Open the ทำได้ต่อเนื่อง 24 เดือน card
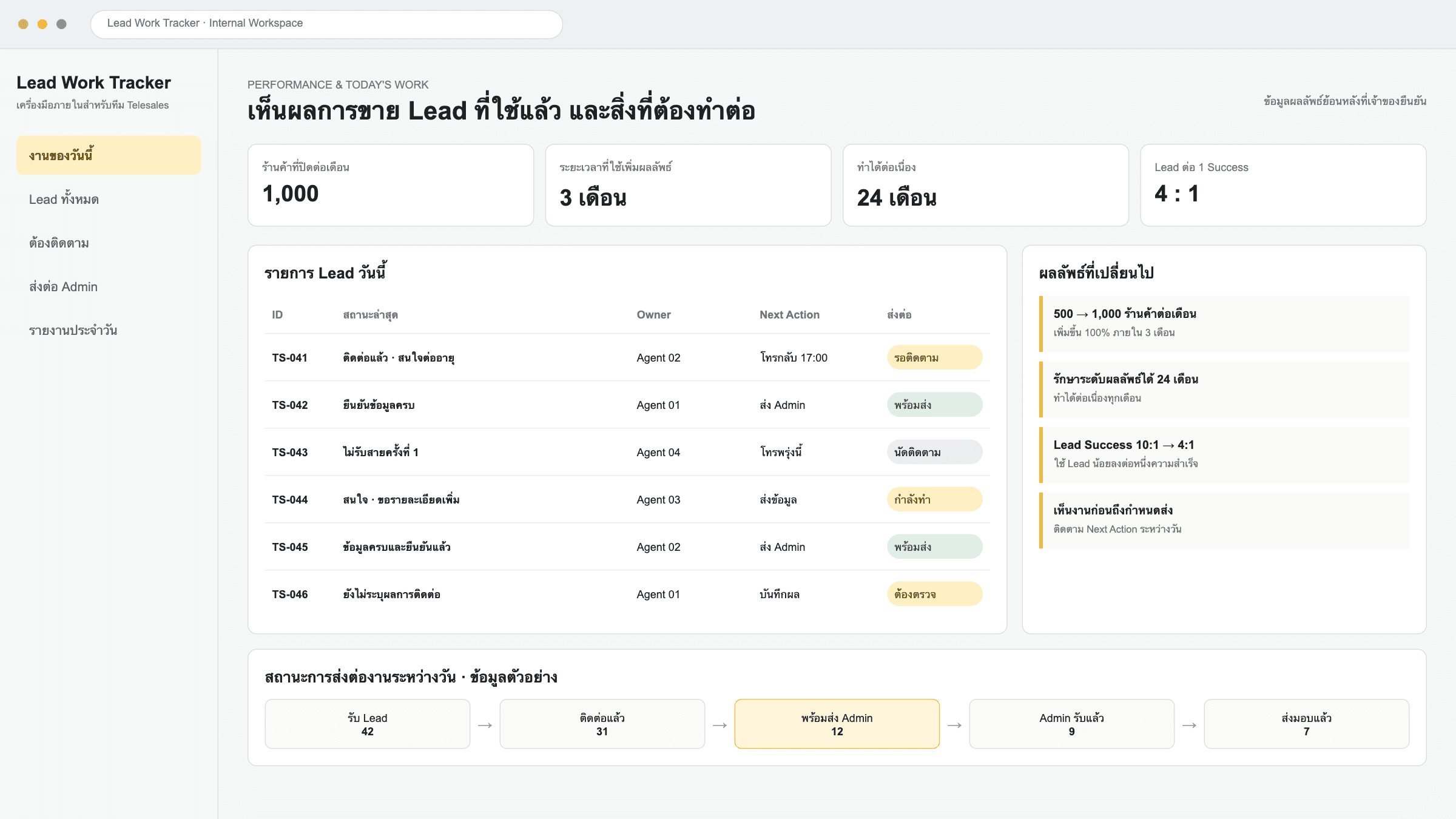Image resolution: width=1456 pixels, height=819 pixels. coord(986,185)
